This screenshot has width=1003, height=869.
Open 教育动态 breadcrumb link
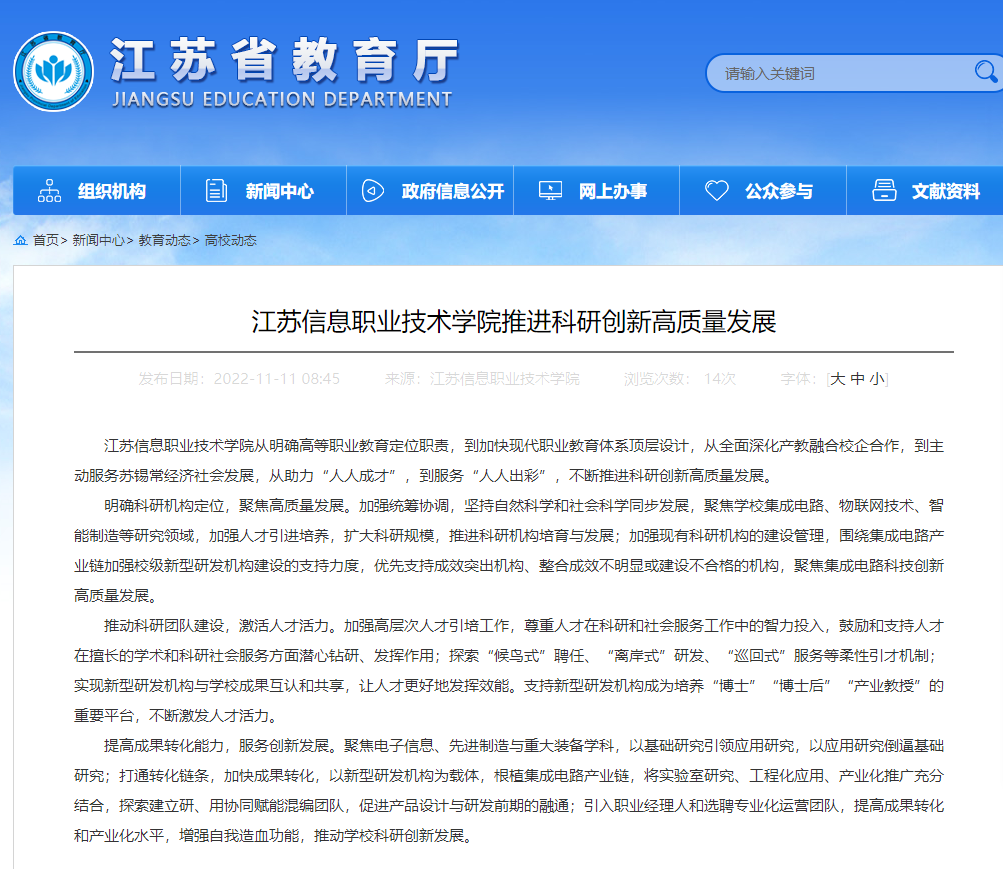point(164,240)
